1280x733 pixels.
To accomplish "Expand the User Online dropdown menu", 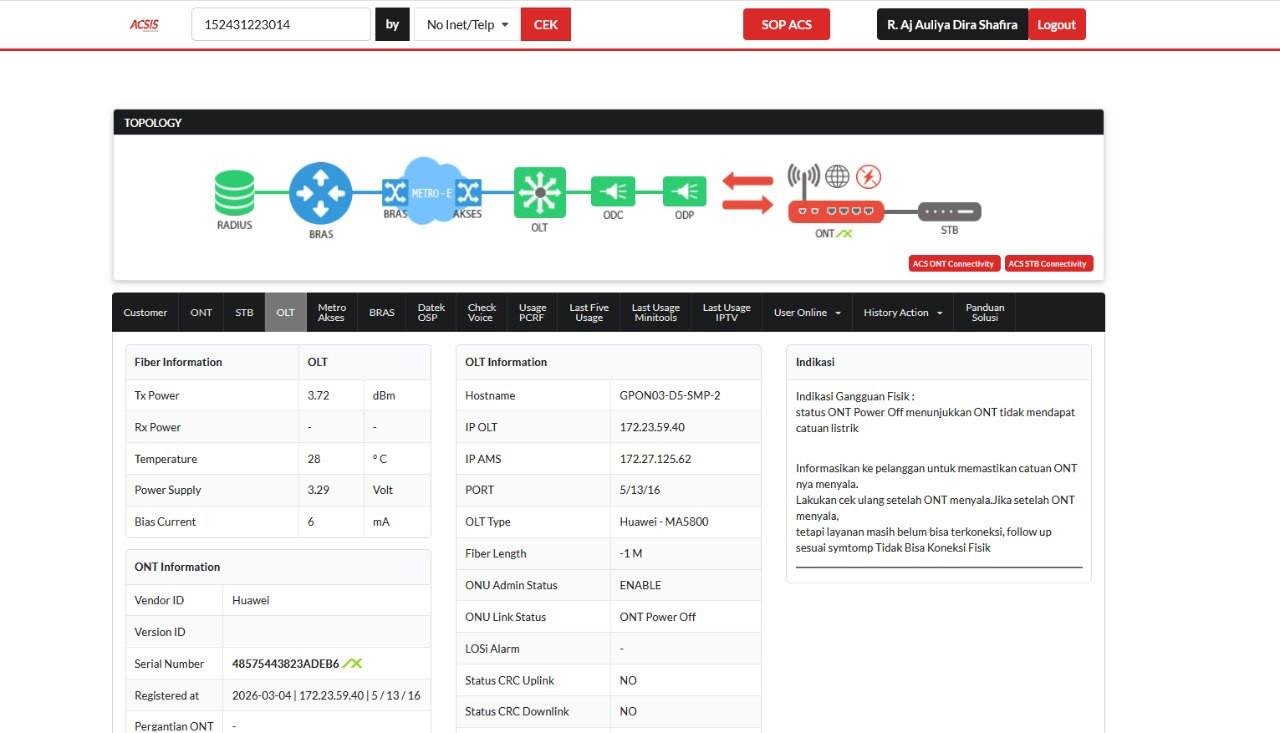I will click(x=807, y=312).
